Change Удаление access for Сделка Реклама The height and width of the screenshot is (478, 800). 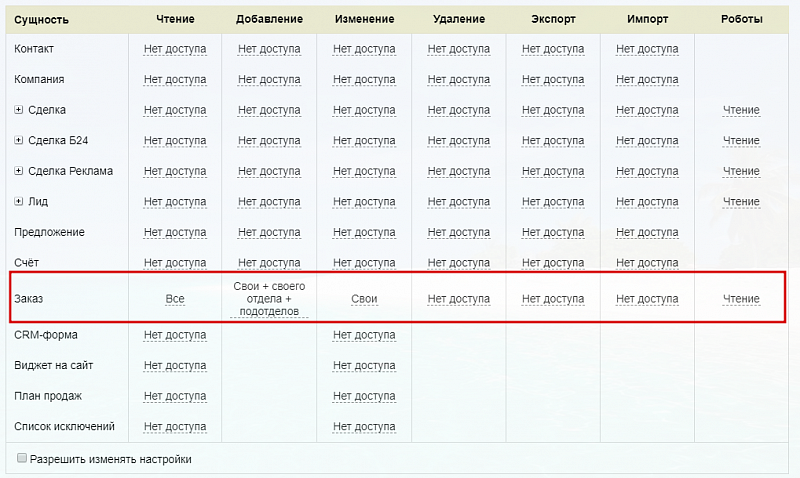point(459,171)
